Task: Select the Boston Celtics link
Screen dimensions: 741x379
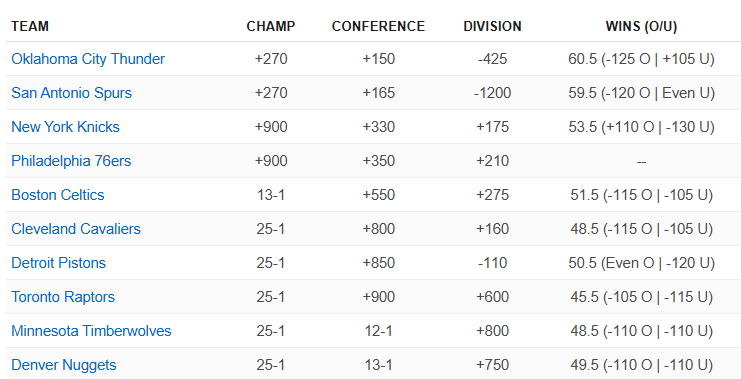Action: [58, 195]
